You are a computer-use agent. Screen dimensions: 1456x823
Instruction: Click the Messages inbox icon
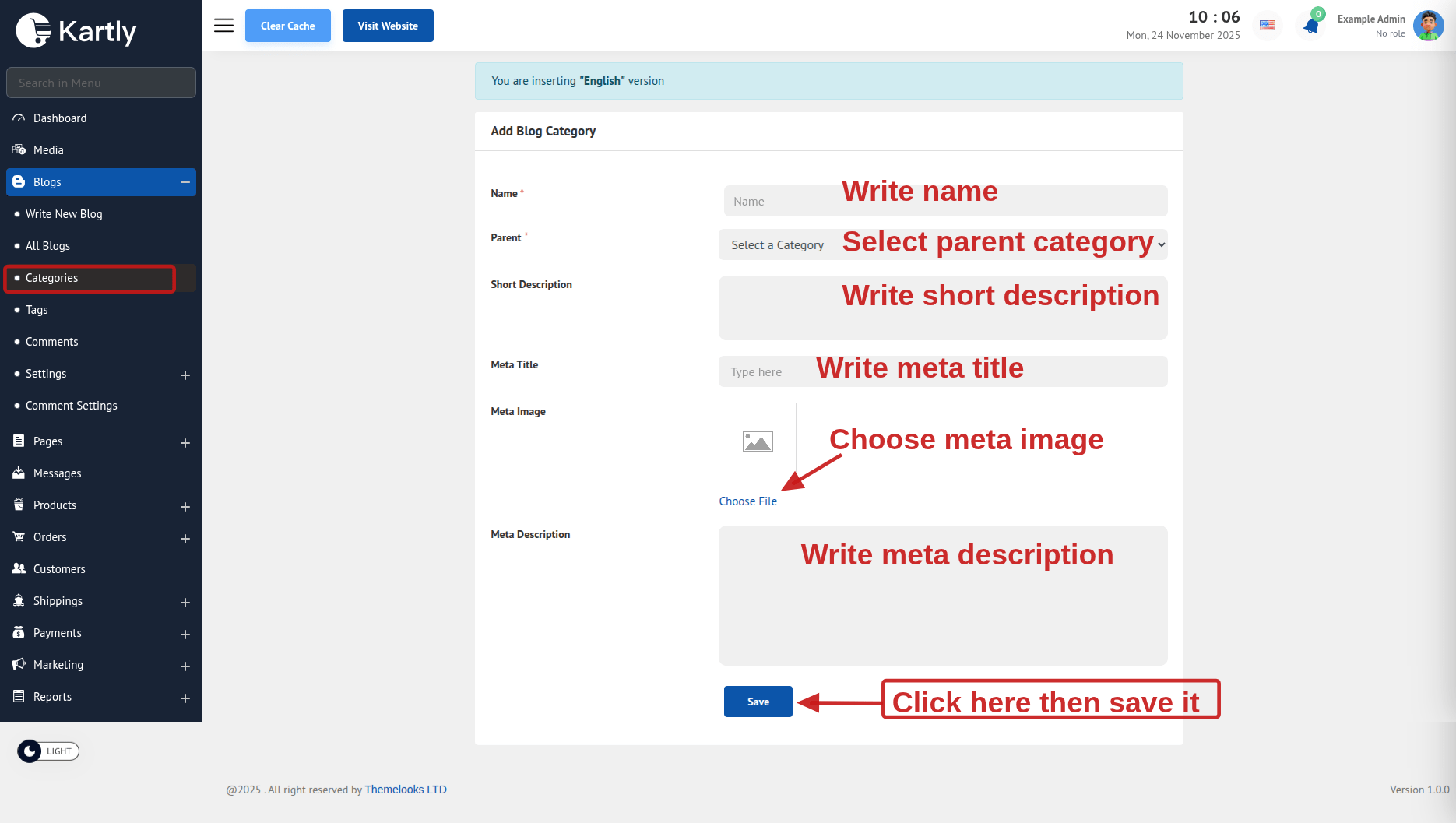coord(19,473)
